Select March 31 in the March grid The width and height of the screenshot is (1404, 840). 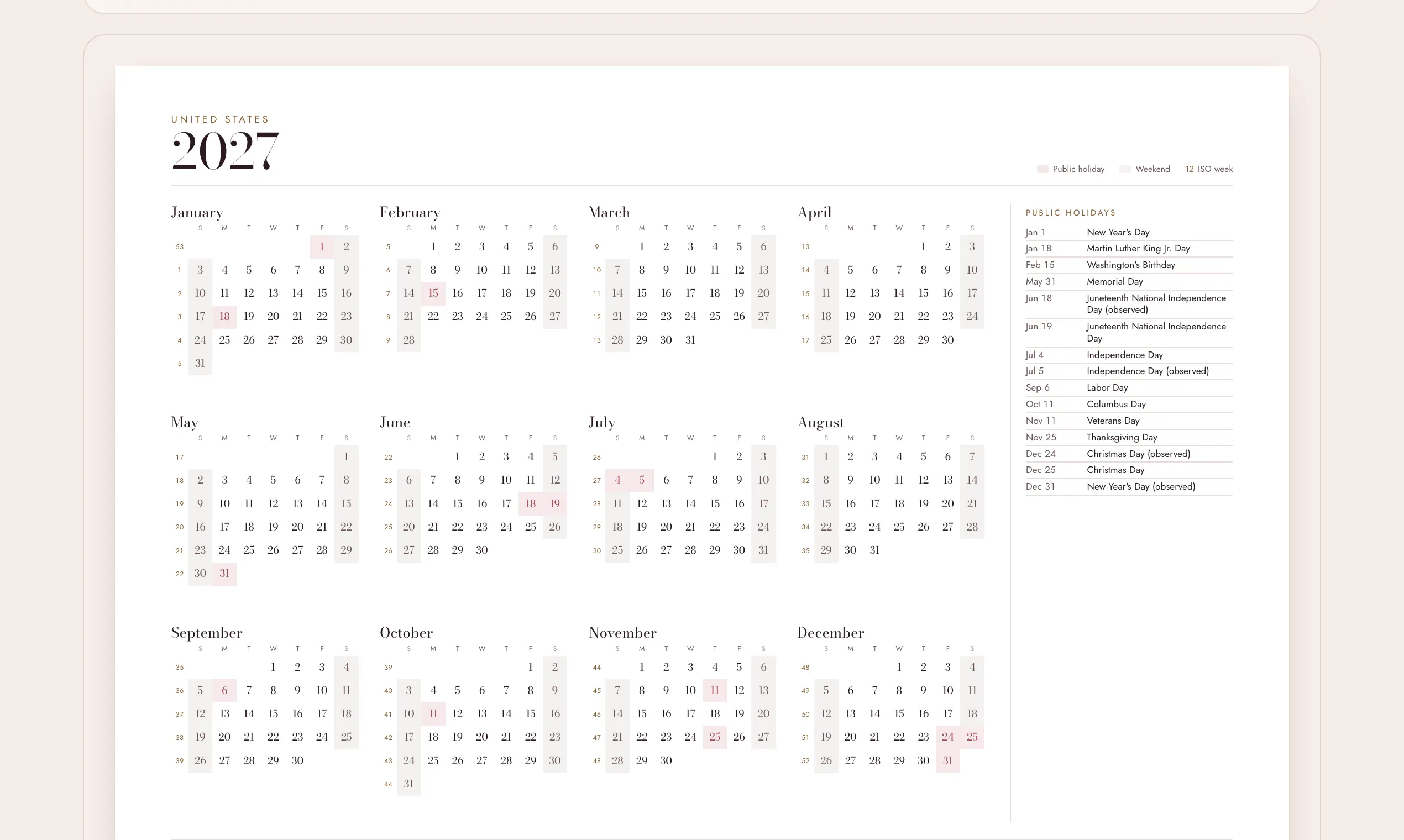690,340
